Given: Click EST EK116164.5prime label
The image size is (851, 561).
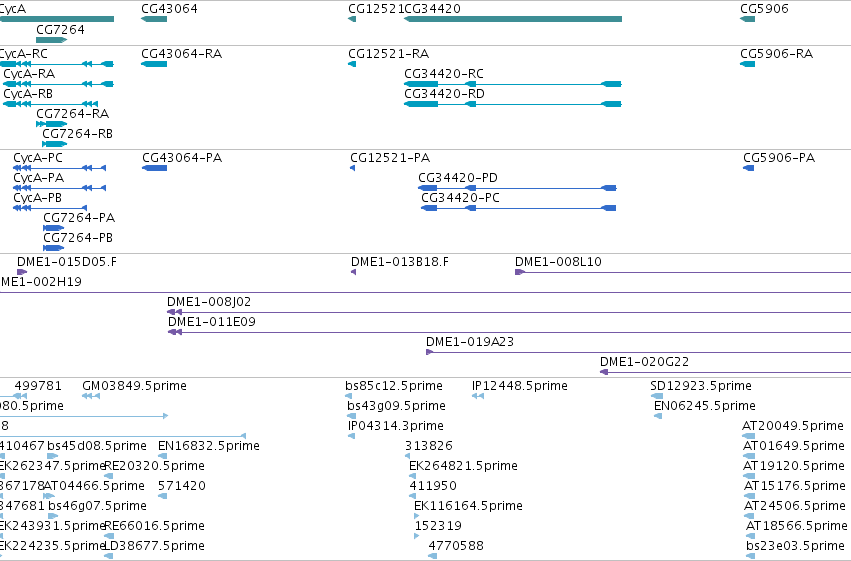Looking at the screenshot, I should [x=468, y=506].
